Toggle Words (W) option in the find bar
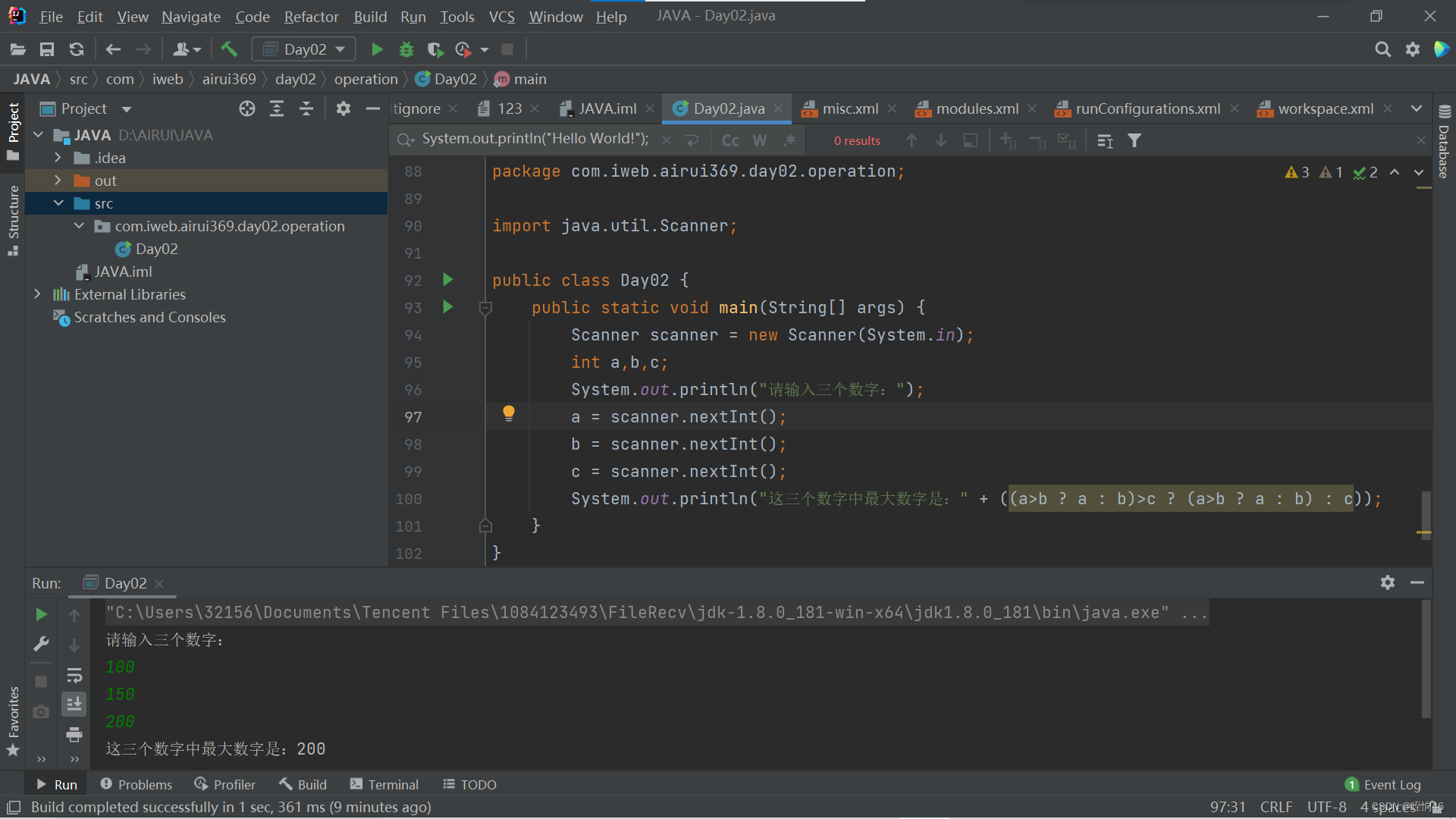1456x819 pixels. [760, 140]
